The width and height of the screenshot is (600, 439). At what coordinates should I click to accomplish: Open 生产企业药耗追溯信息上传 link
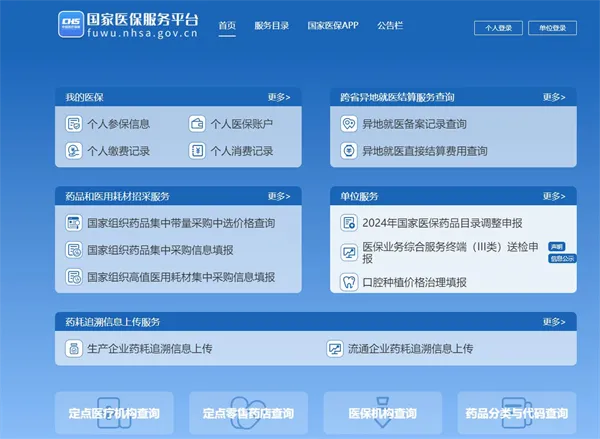[x=150, y=349]
